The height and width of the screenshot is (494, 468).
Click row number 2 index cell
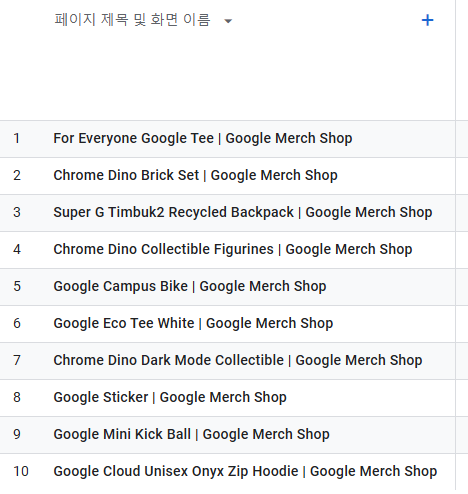(x=17, y=175)
